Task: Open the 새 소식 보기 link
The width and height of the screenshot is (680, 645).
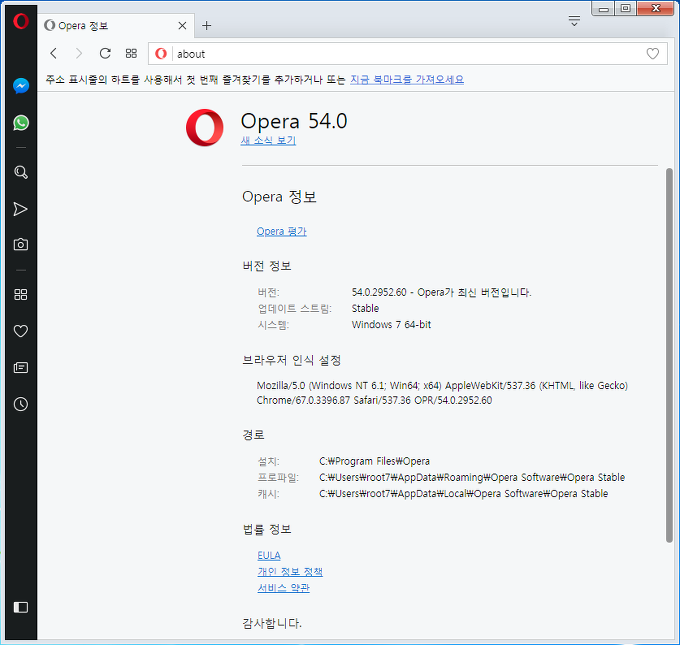Action: tap(268, 141)
